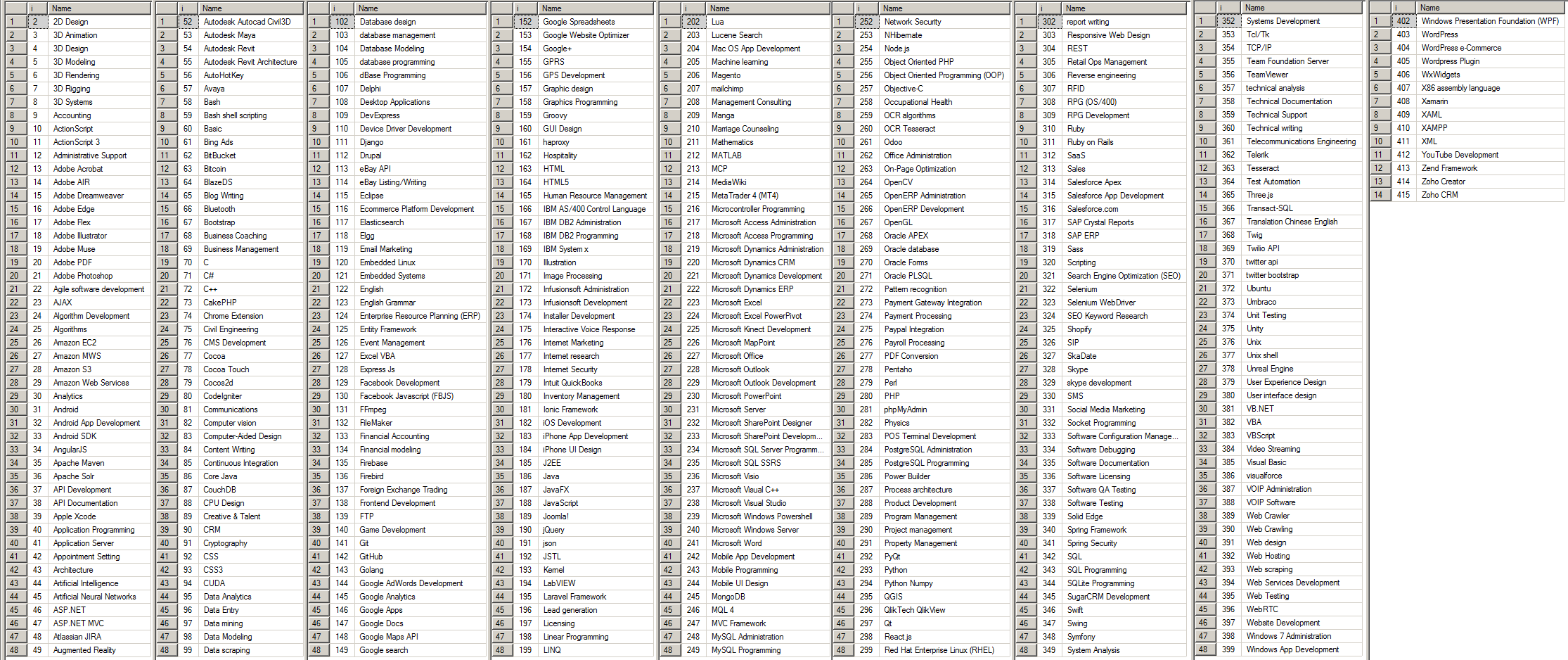1568x660 pixels.
Task: Click the "Google Spreadsheets" entry
Action: pos(596,22)
